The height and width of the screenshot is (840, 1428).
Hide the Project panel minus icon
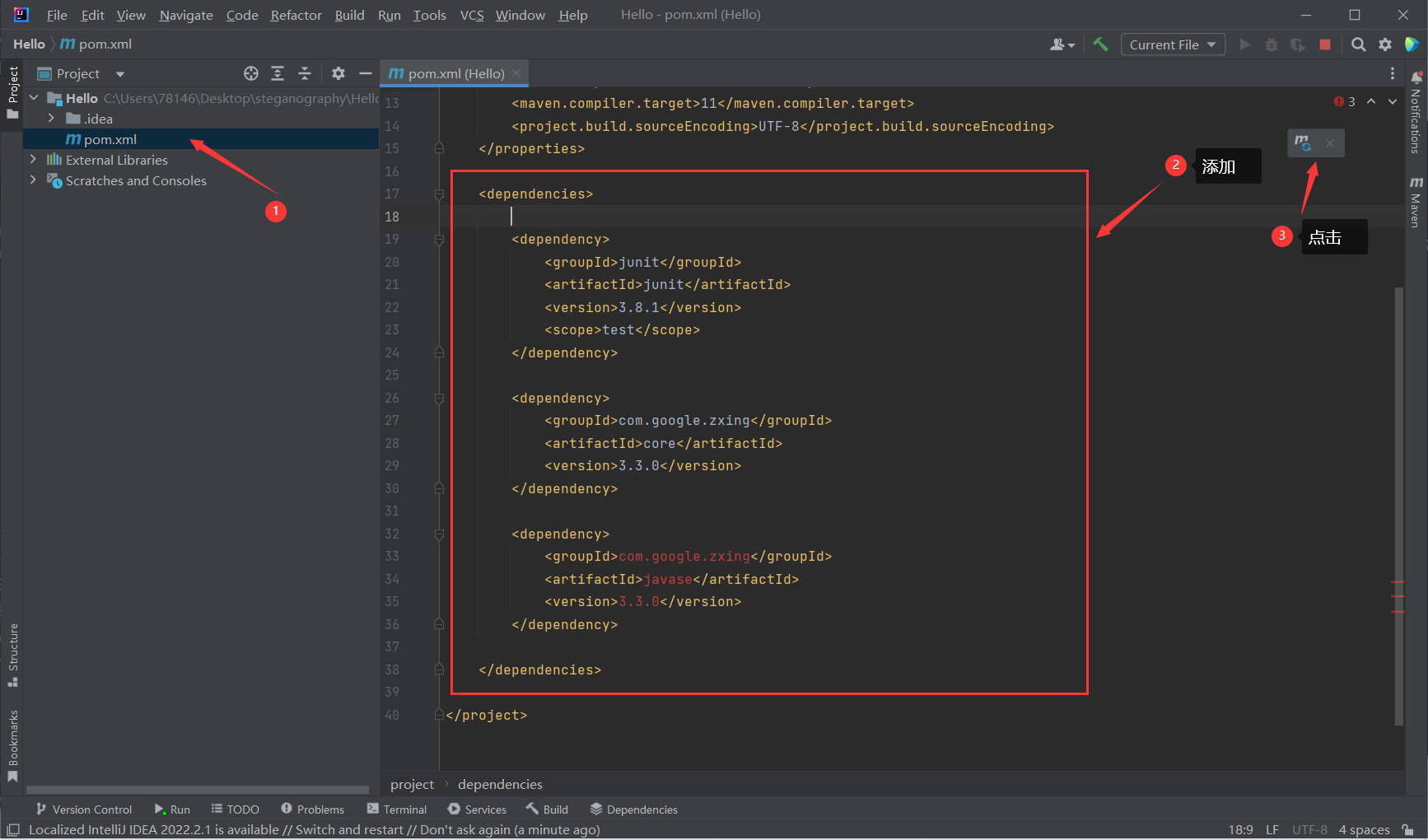pyautogui.click(x=366, y=73)
